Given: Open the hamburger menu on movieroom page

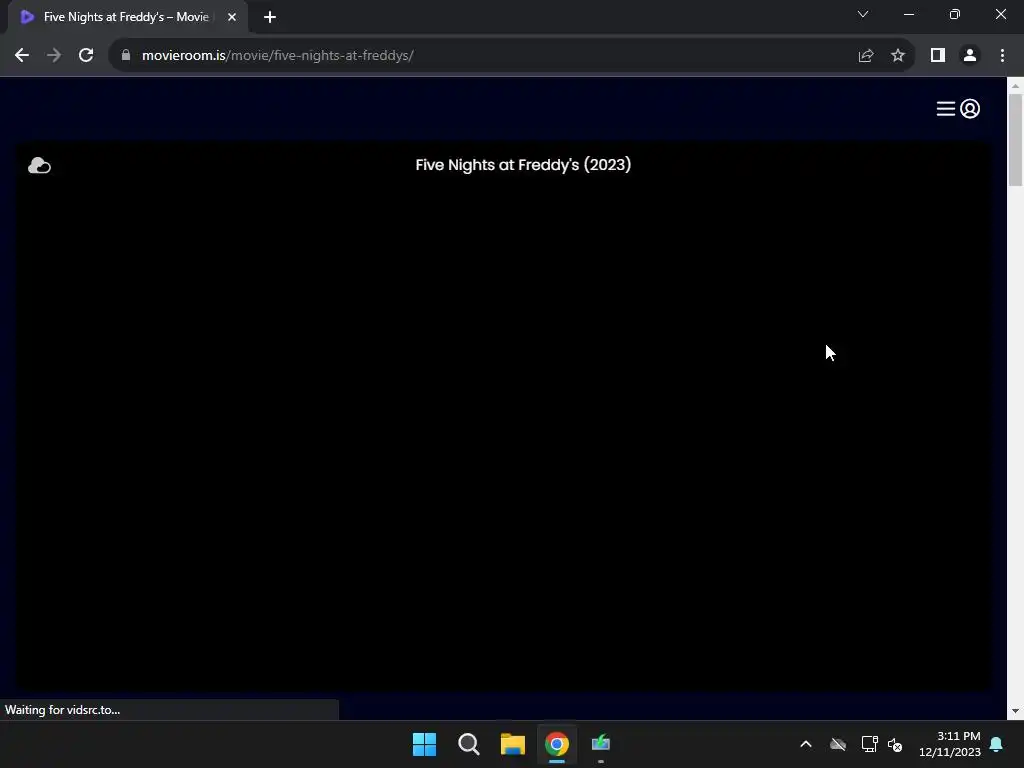Looking at the screenshot, I should click(945, 108).
